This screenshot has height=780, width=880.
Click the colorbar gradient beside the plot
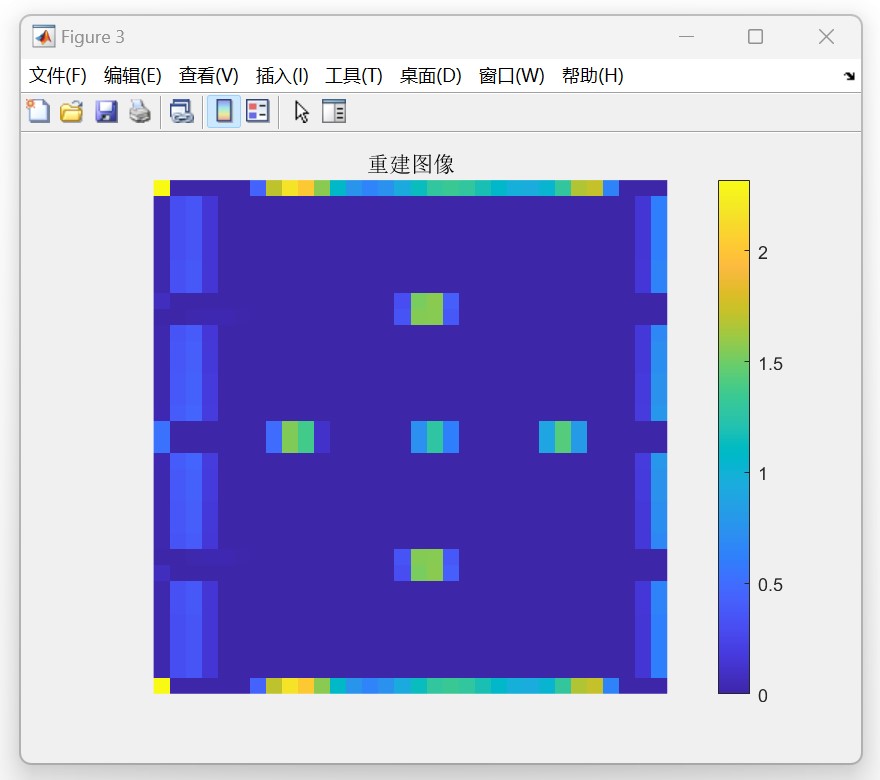[x=734, y=437]
